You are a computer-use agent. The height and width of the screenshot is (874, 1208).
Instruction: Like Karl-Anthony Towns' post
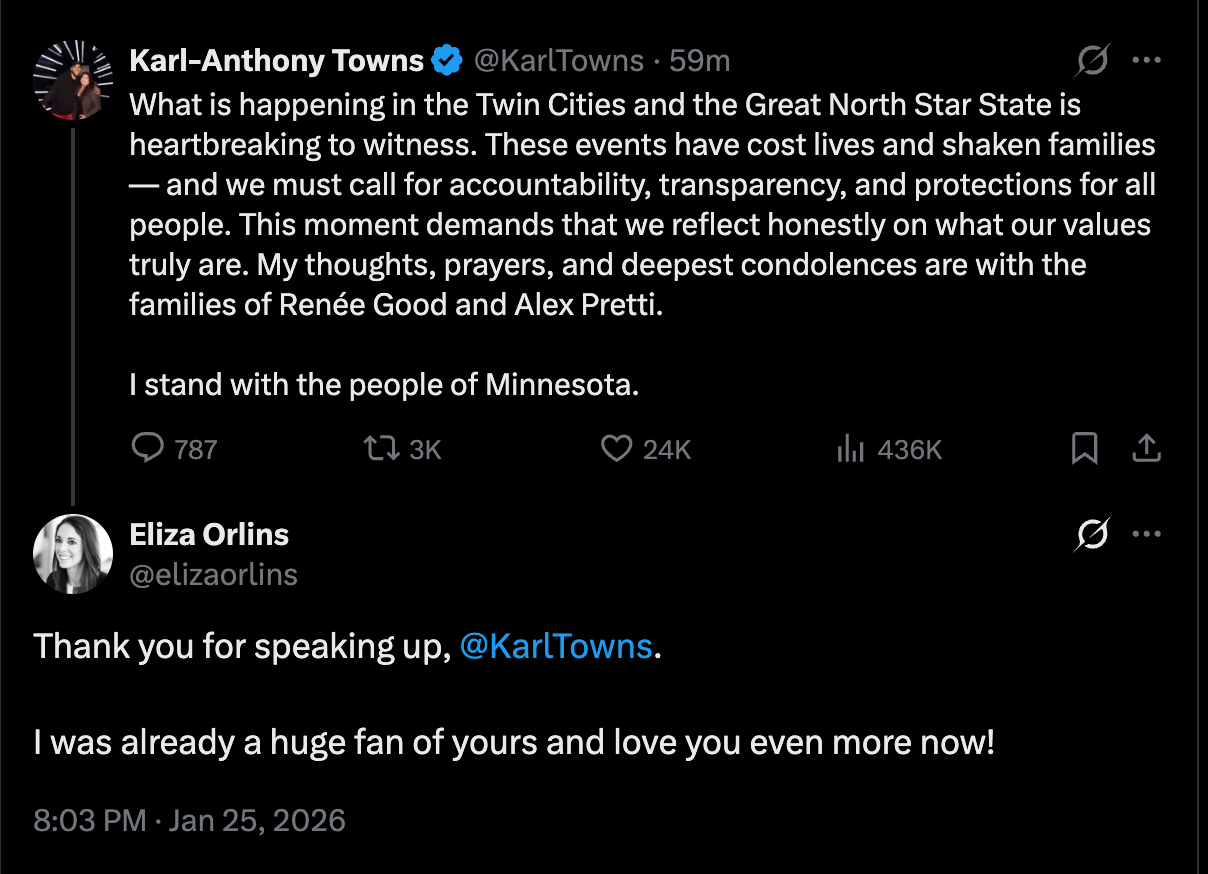[616, 449]
